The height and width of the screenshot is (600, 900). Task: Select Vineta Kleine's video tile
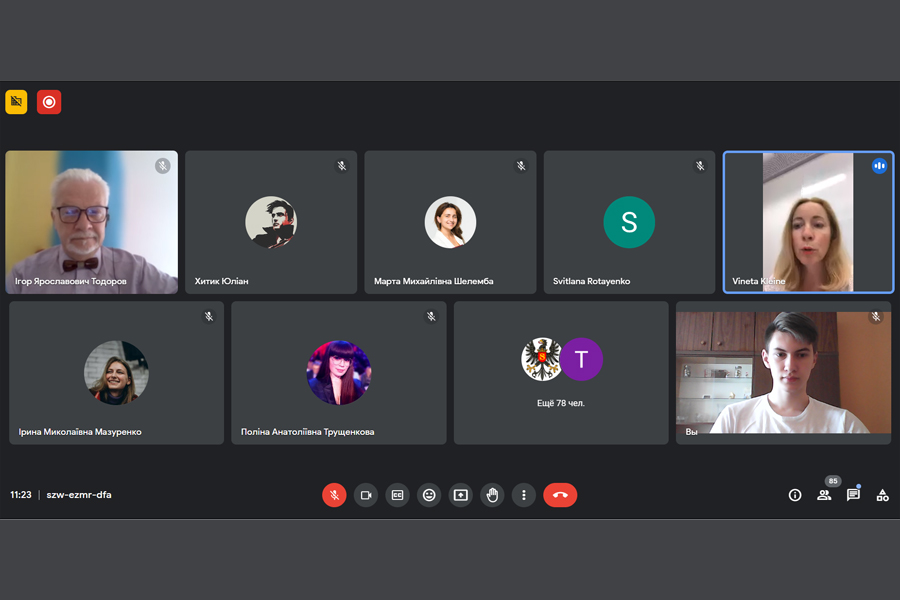(808, 222)
